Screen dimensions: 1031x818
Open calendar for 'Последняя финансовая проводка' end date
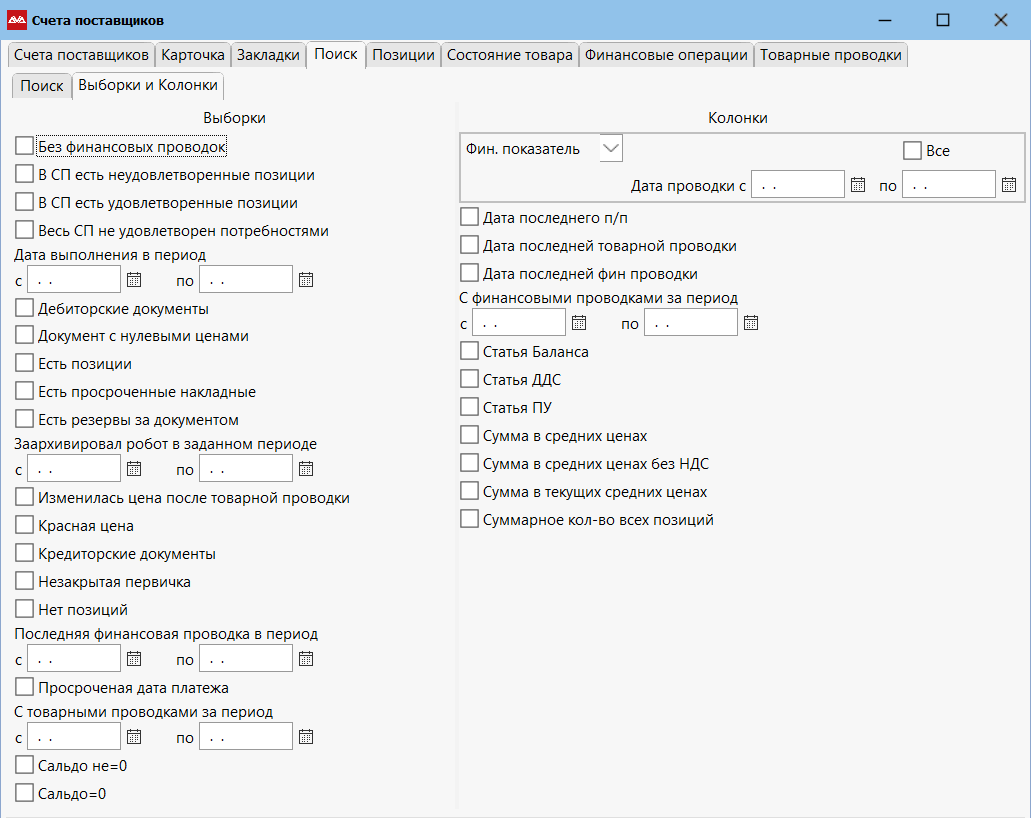tap(306, 659)
